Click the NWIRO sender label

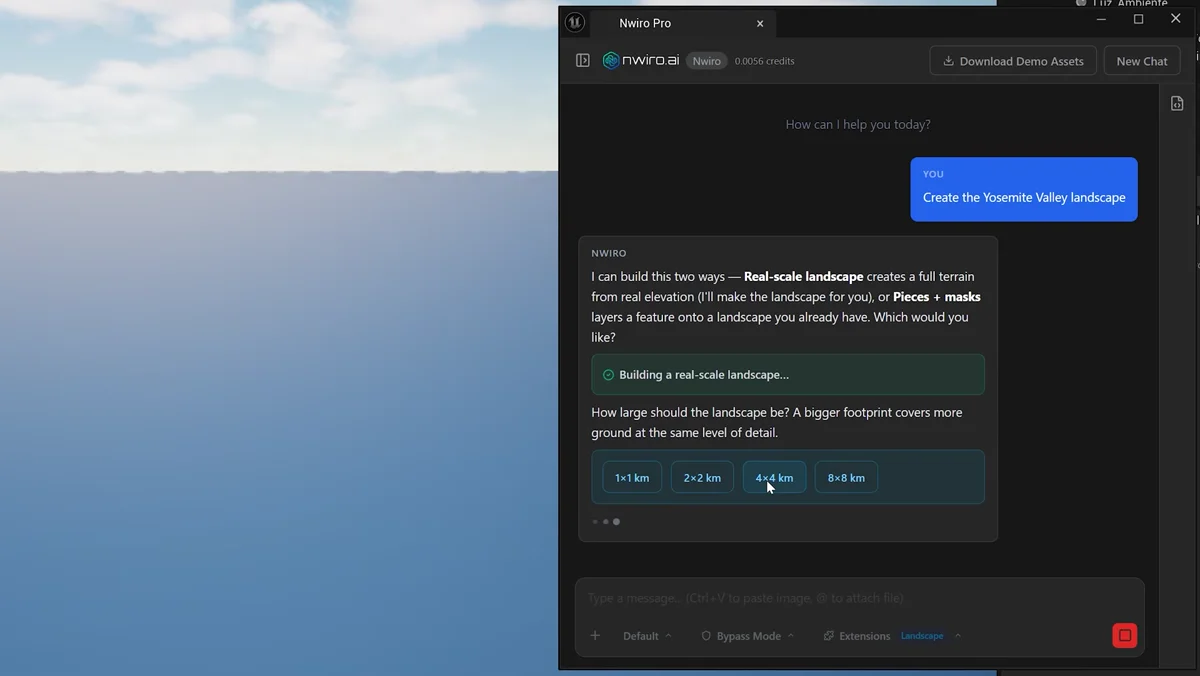[x=609, y=253]
